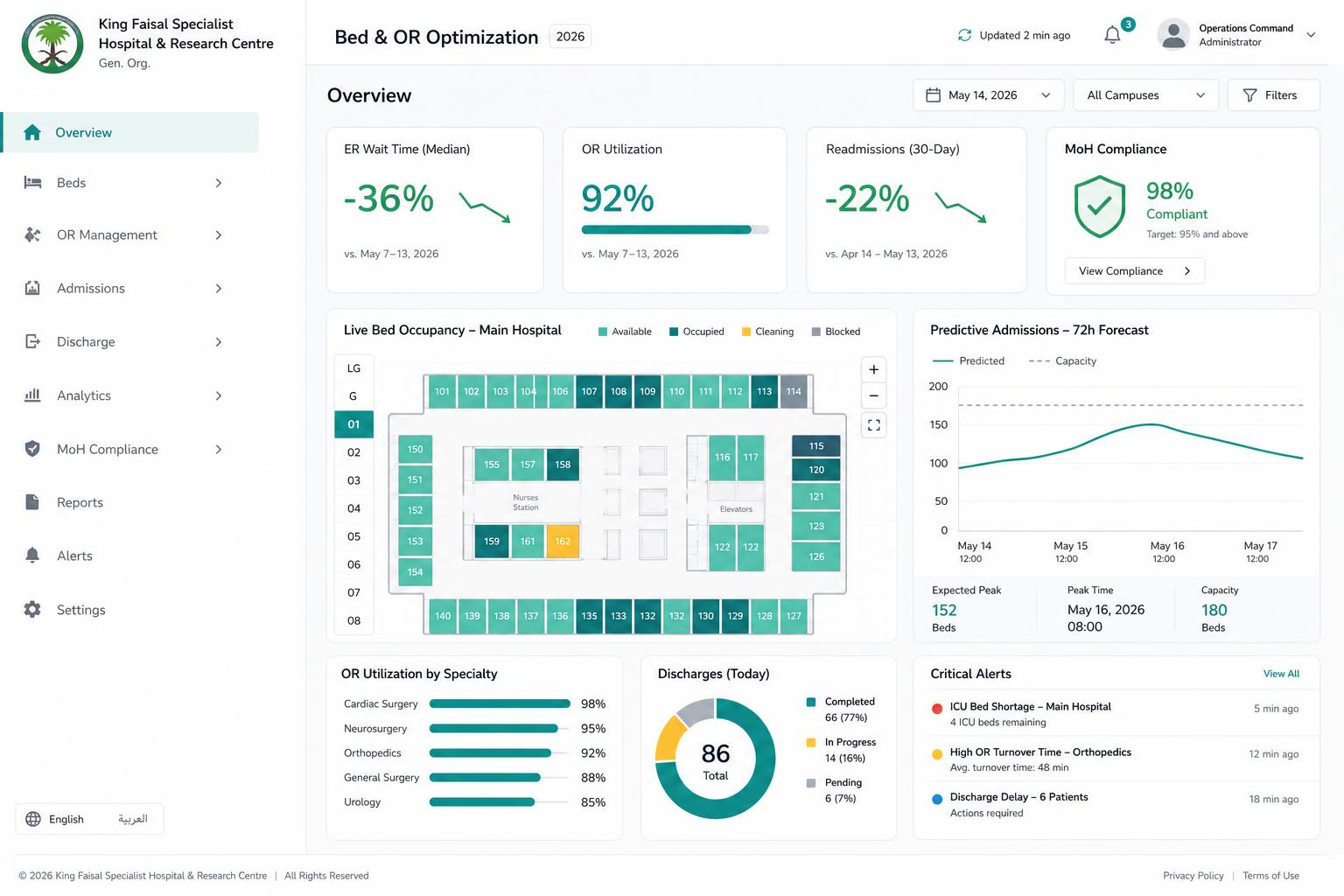This screenshot has width=1344, height=896.
Task: Click the red ICU Bed Shortage alert dot
Action: 937,709
